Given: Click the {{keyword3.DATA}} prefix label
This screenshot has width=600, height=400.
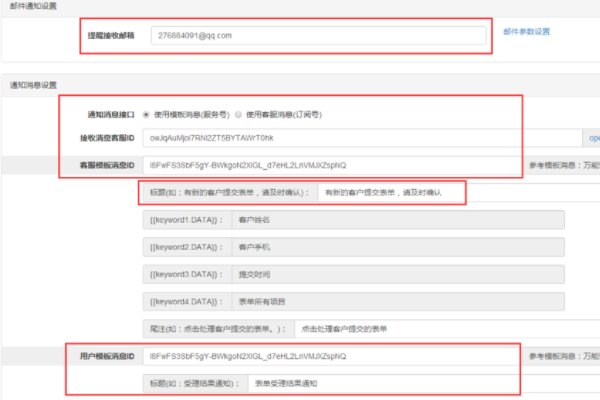Looking at the screenshot, I should tap(187, 274).
